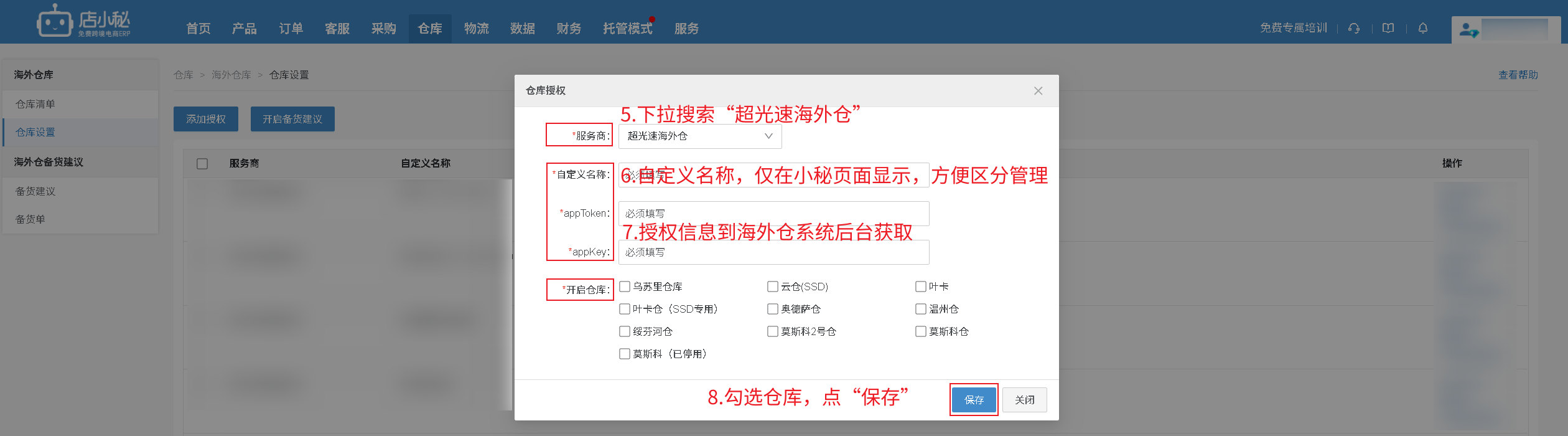This screenshot has width=1568, height=436.
Task: Click the 免费专属培训 link
Action: pyautogui.click(x=1294, y=28)
